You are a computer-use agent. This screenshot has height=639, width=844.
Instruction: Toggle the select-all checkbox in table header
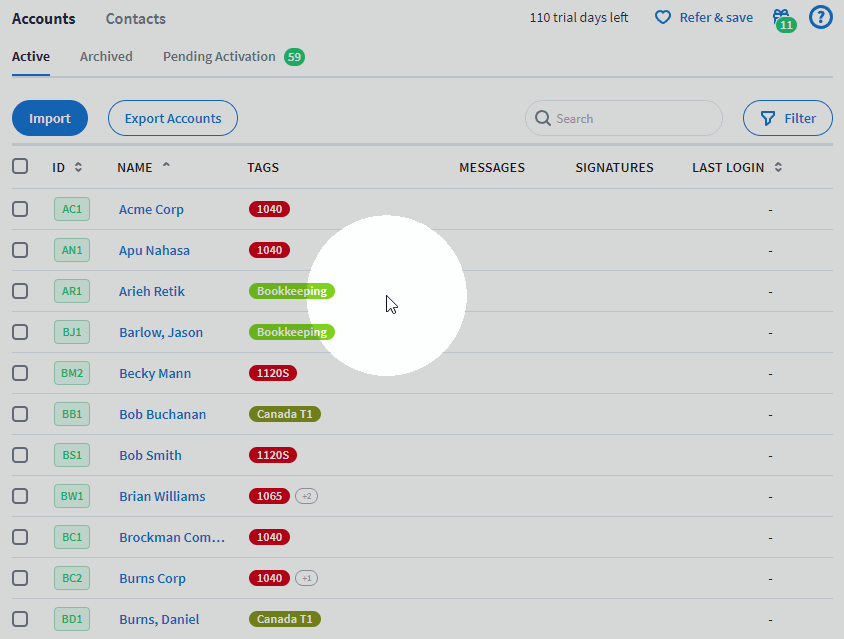pyautogui.click(x=20, y=166)
